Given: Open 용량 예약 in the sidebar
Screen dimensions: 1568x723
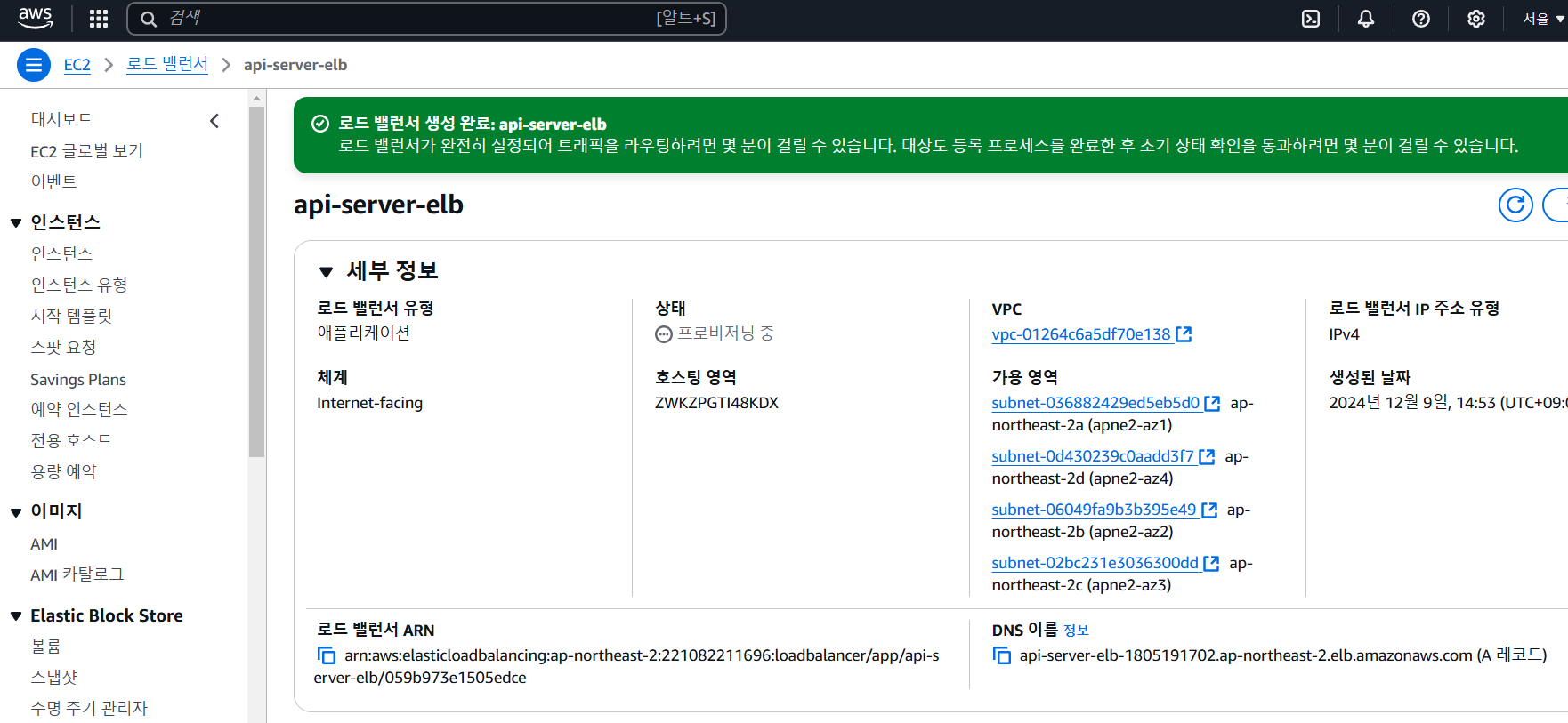Looking at the screenshot, I should click(63, 471).
